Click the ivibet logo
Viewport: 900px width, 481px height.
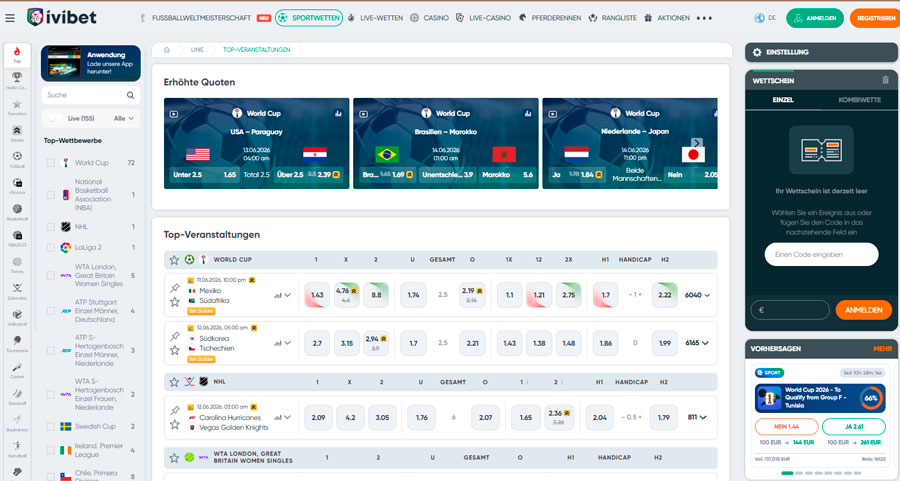point(62,17)
